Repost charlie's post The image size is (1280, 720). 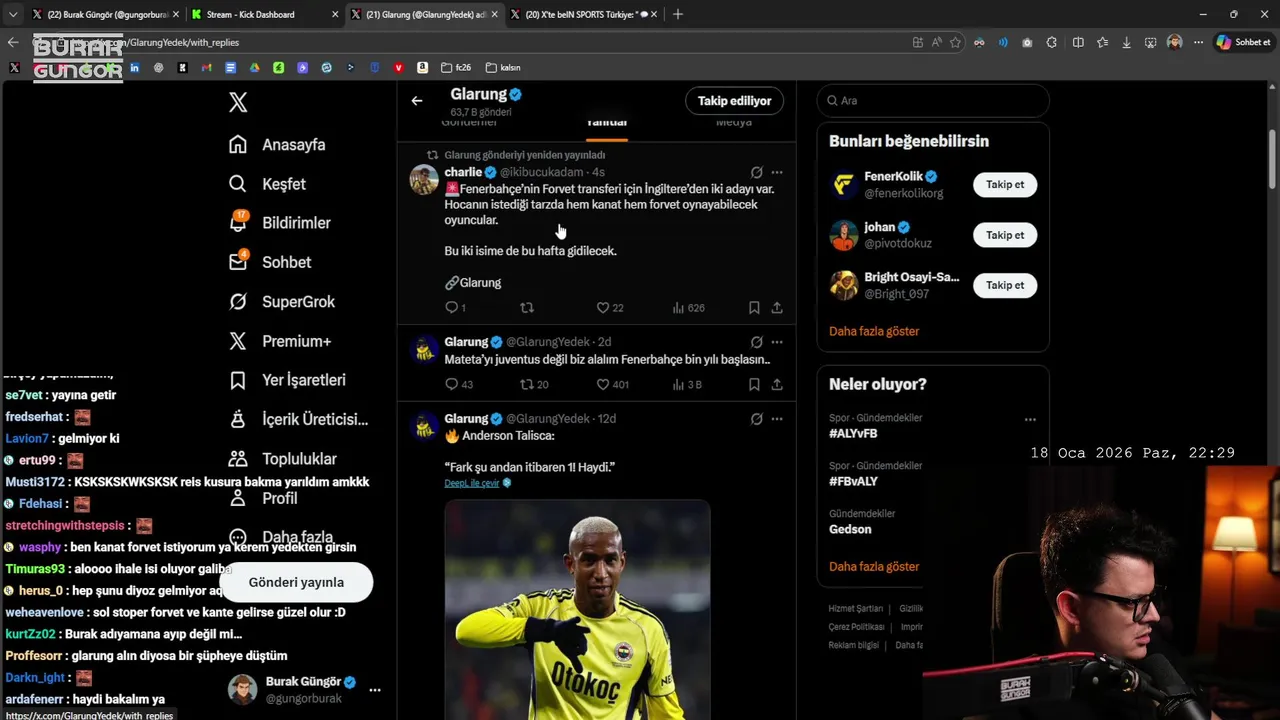click(527, 308)
